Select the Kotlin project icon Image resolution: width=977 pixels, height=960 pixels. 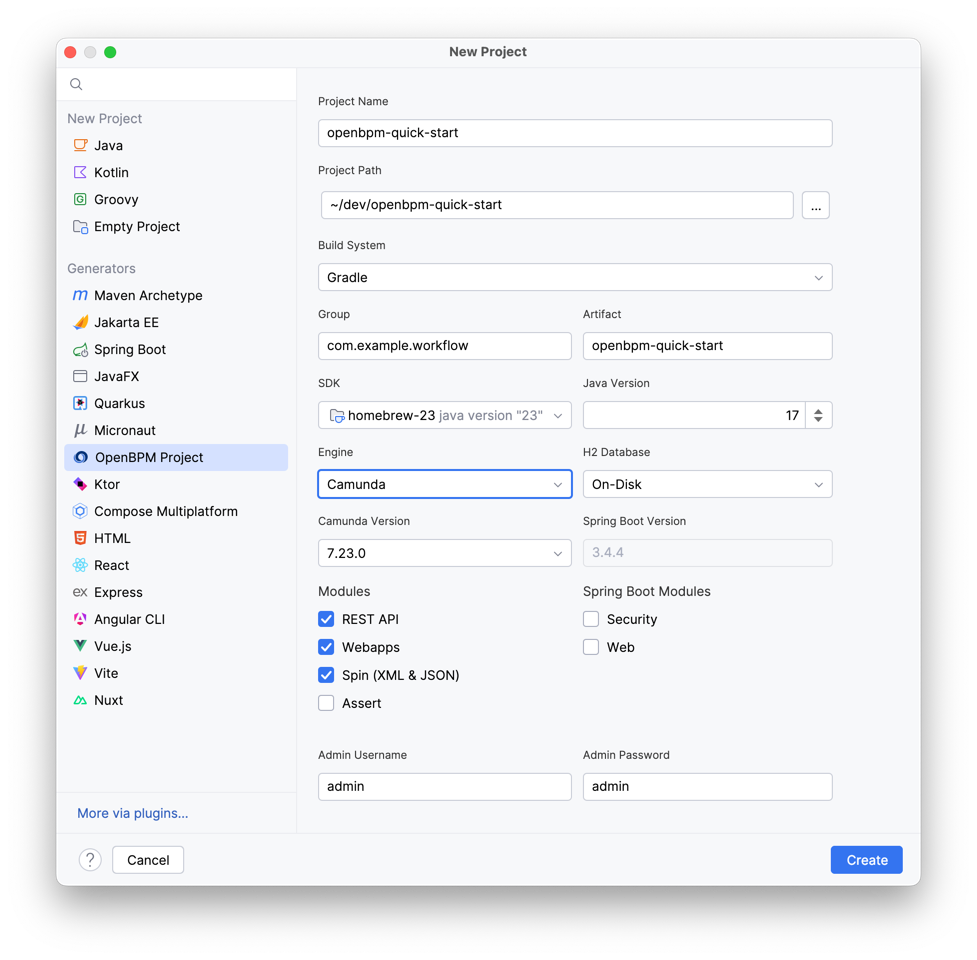click(80, 173)
